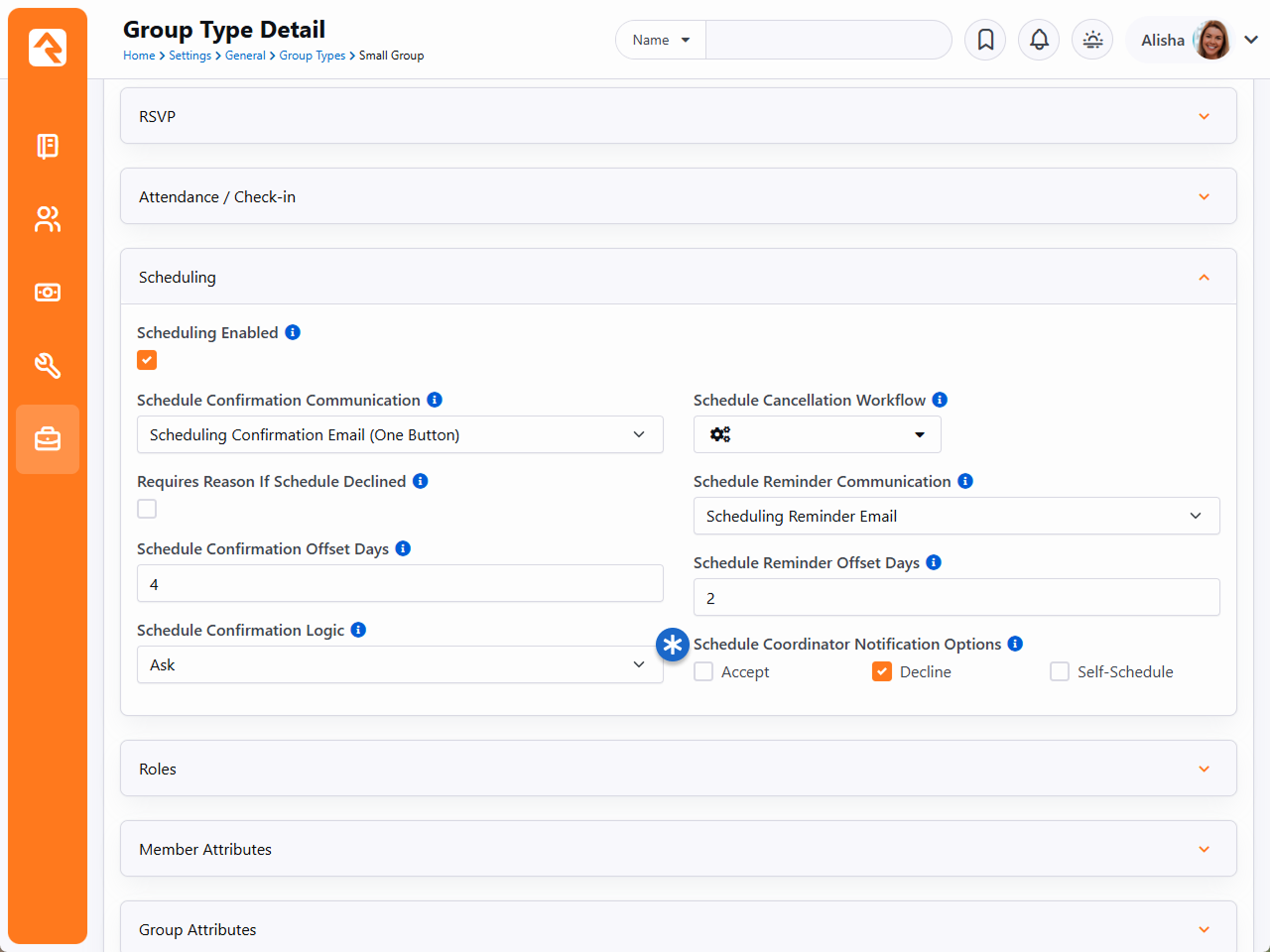1270x952 pixels.
Task: Collapse the Scheduling panel
Action: 1204,278
